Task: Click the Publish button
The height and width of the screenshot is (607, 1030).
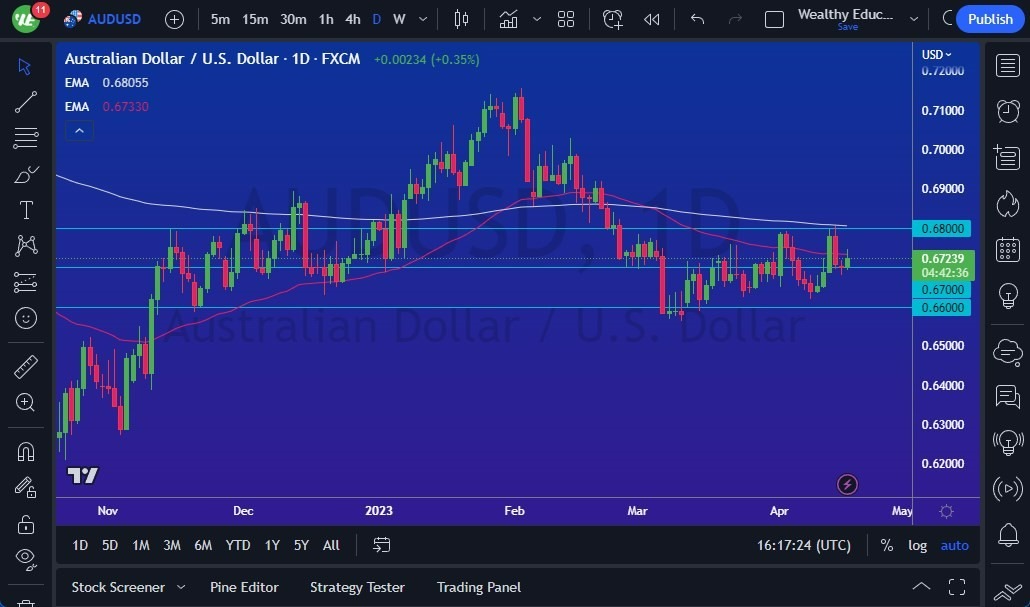Action: 989,18
